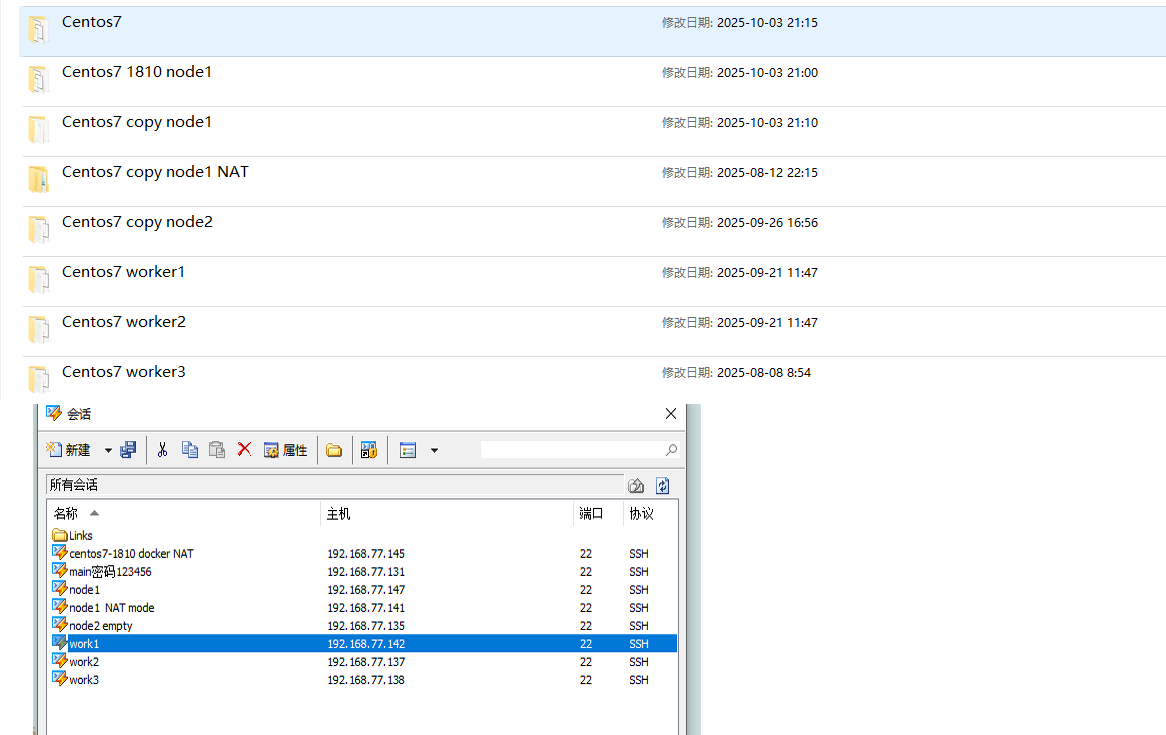Open the dropdown arrow next to 新建
Image resolution: width=1166 pixels, height=735 pixels.
[108, 451]
